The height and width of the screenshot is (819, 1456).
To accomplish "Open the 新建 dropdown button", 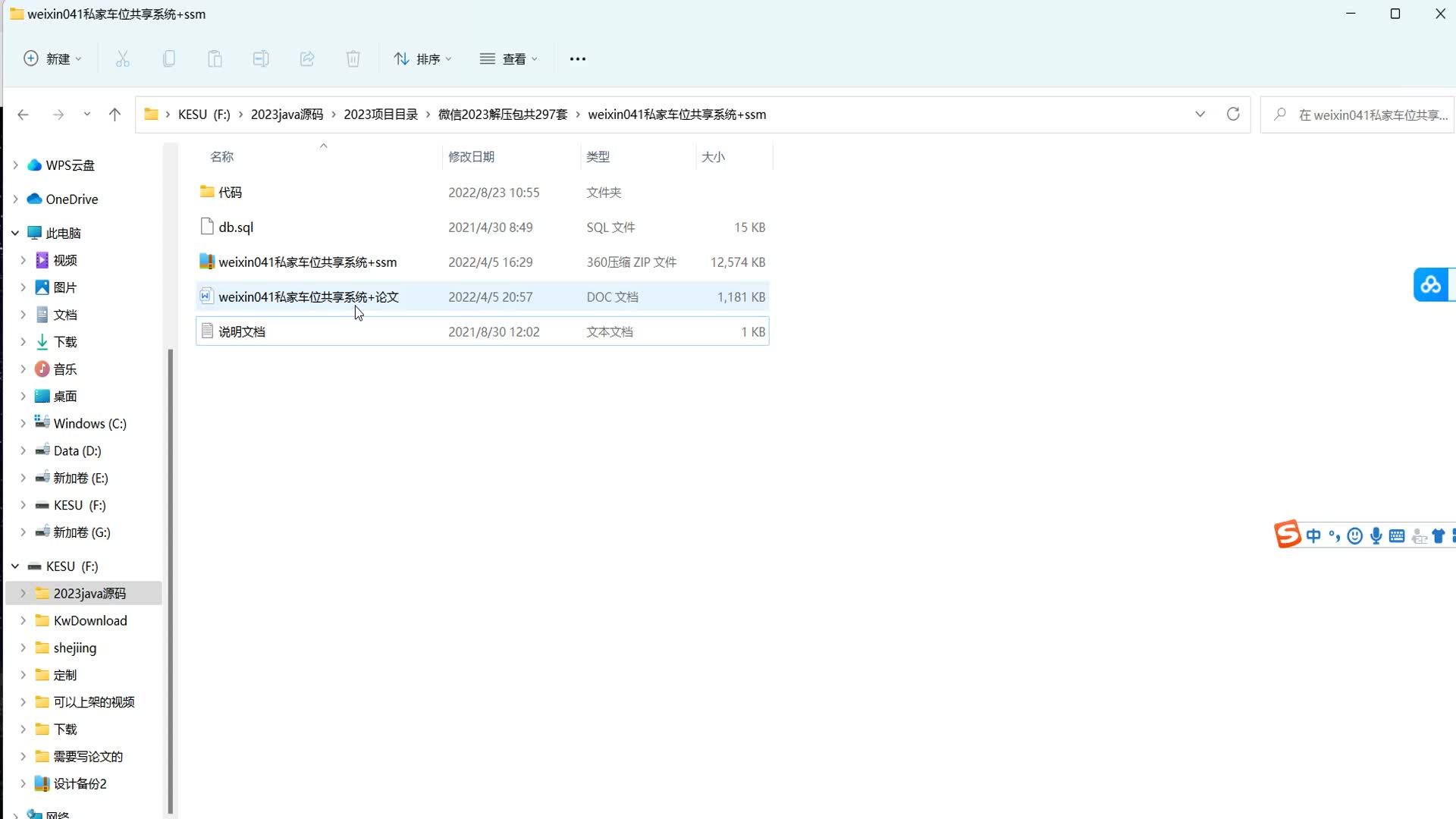I will (53, 59).
